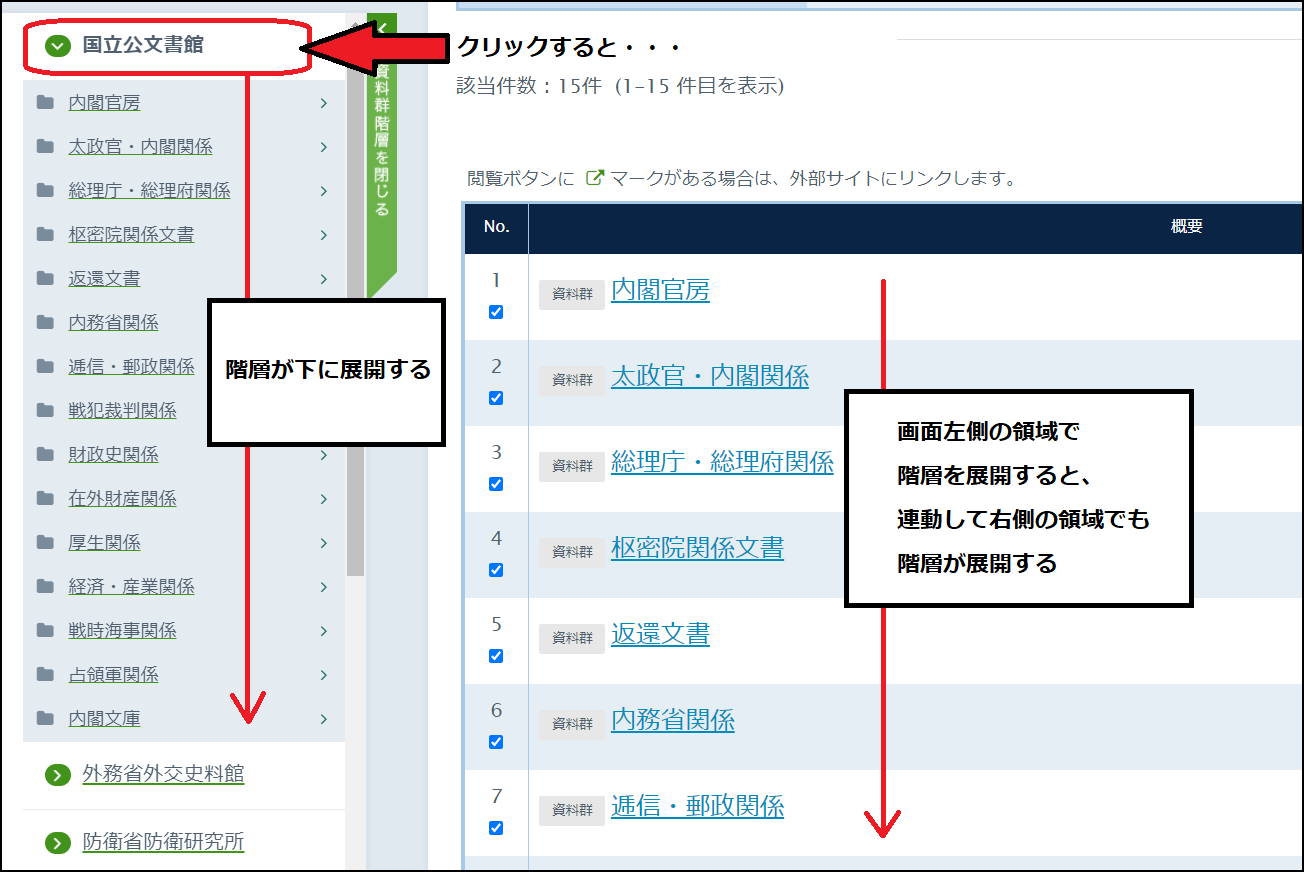
Task: Click the 資料群 badge in row No. 1
Action: [572, 294]
